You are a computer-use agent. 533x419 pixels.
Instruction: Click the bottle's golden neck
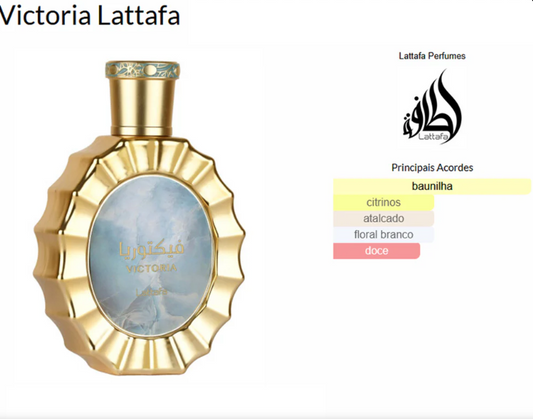pyautogui.click(x=142, y=107)
